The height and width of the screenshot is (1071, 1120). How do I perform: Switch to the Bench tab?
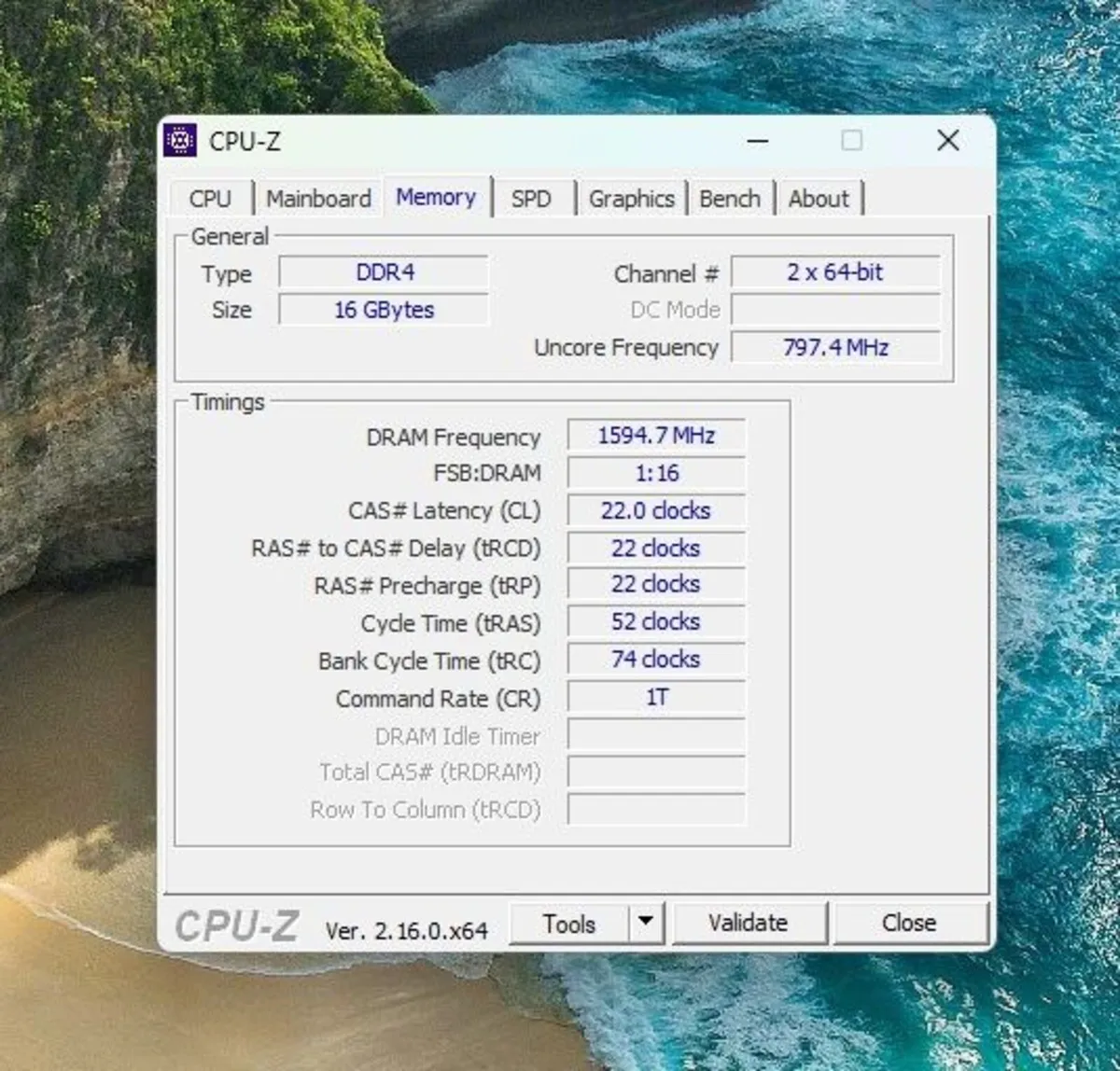[x=730, y=199]
